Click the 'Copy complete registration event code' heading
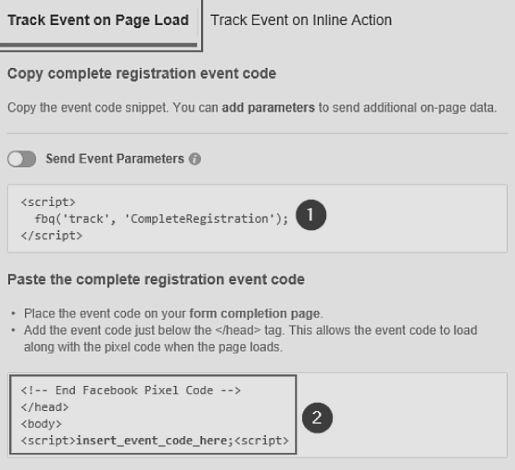The width and height of the screenshot is (515, 470). click(142, 74)
